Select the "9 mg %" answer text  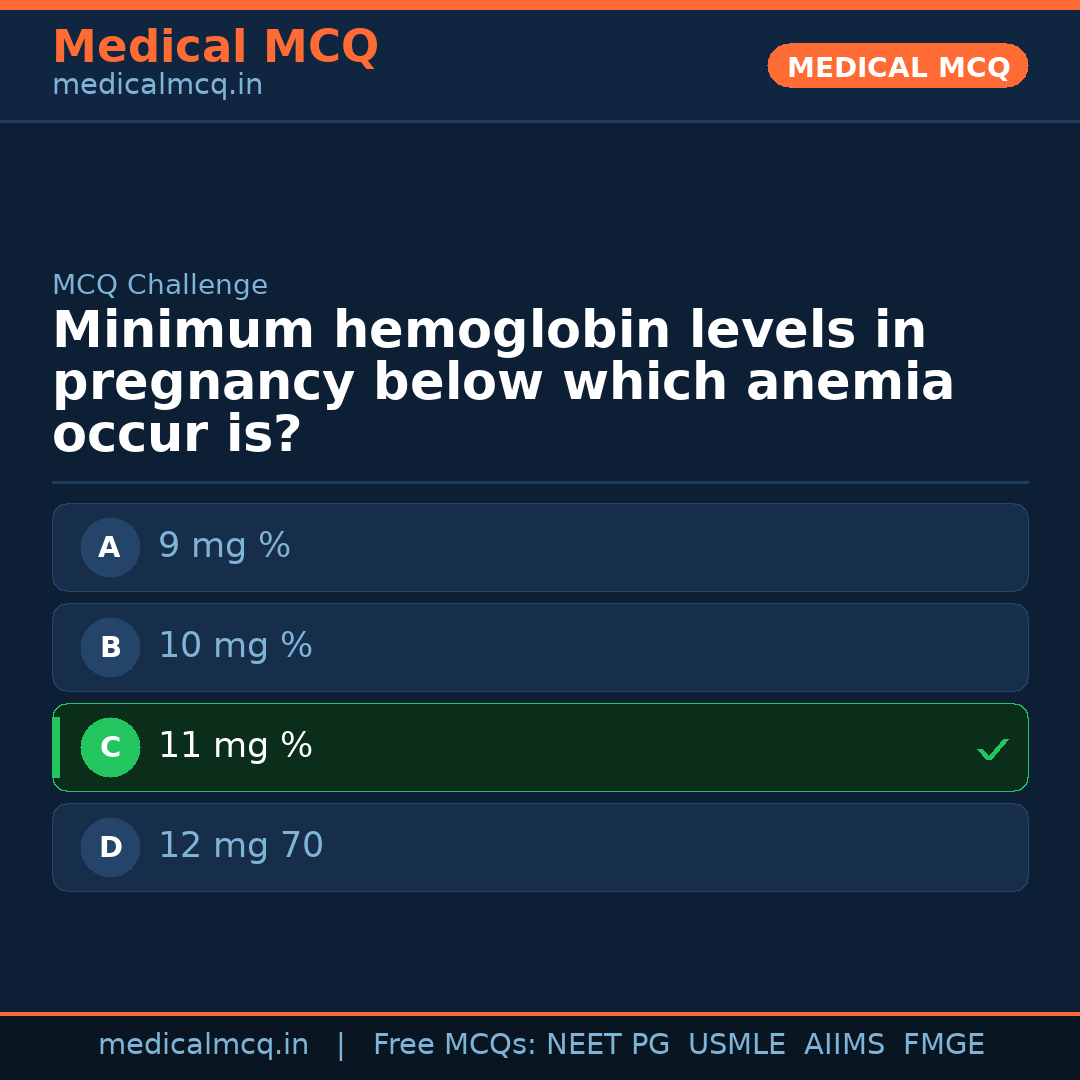pyautogui.click(x=224, y=546)
